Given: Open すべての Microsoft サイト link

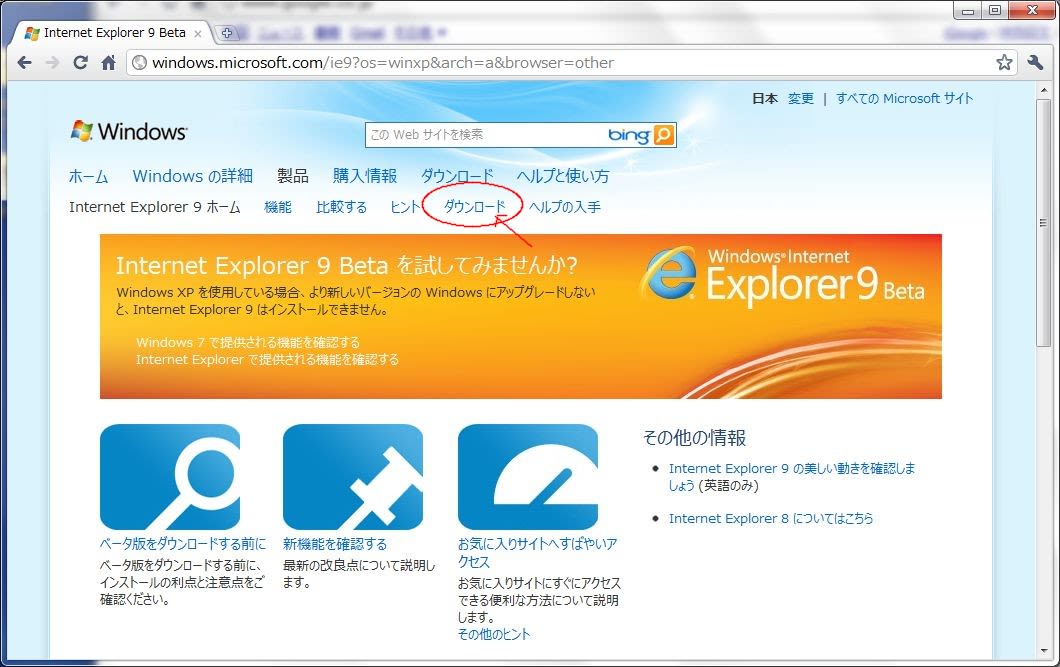Looking at the screenshot, I should pyautogui.click(x=904, y=99).
